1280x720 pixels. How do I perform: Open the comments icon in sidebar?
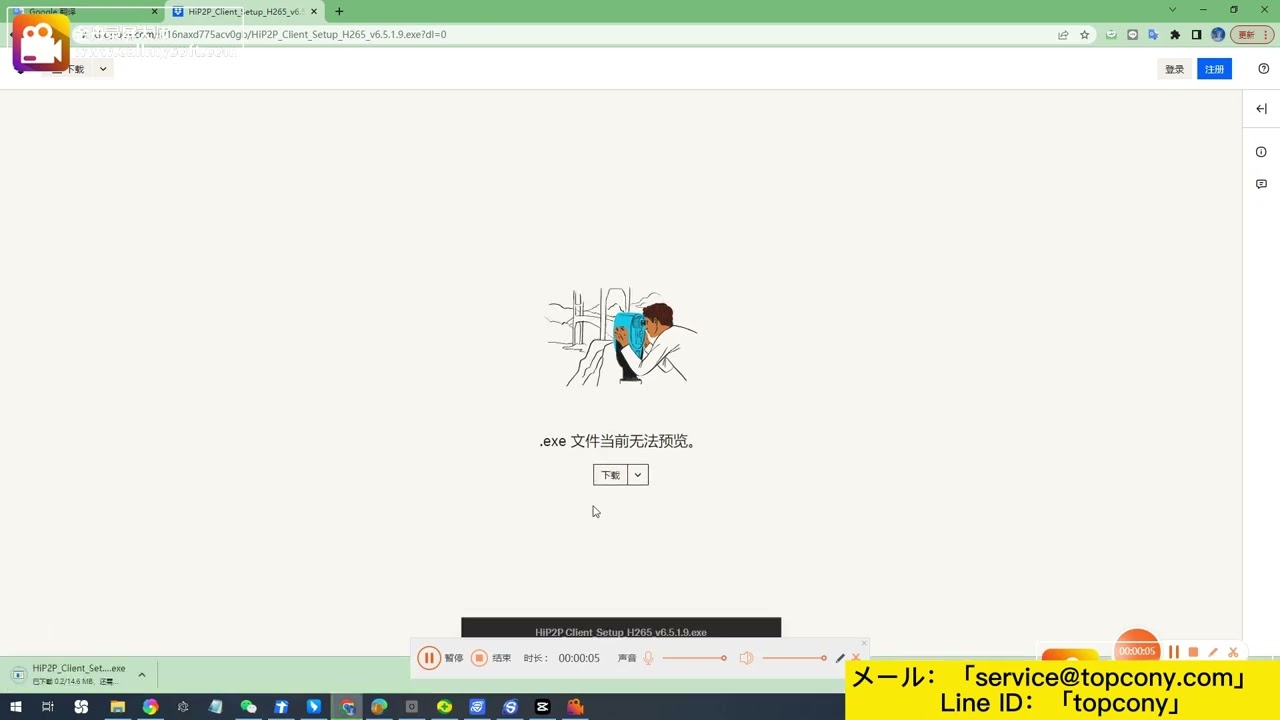pyautogui.click(x=1261, y=184)
